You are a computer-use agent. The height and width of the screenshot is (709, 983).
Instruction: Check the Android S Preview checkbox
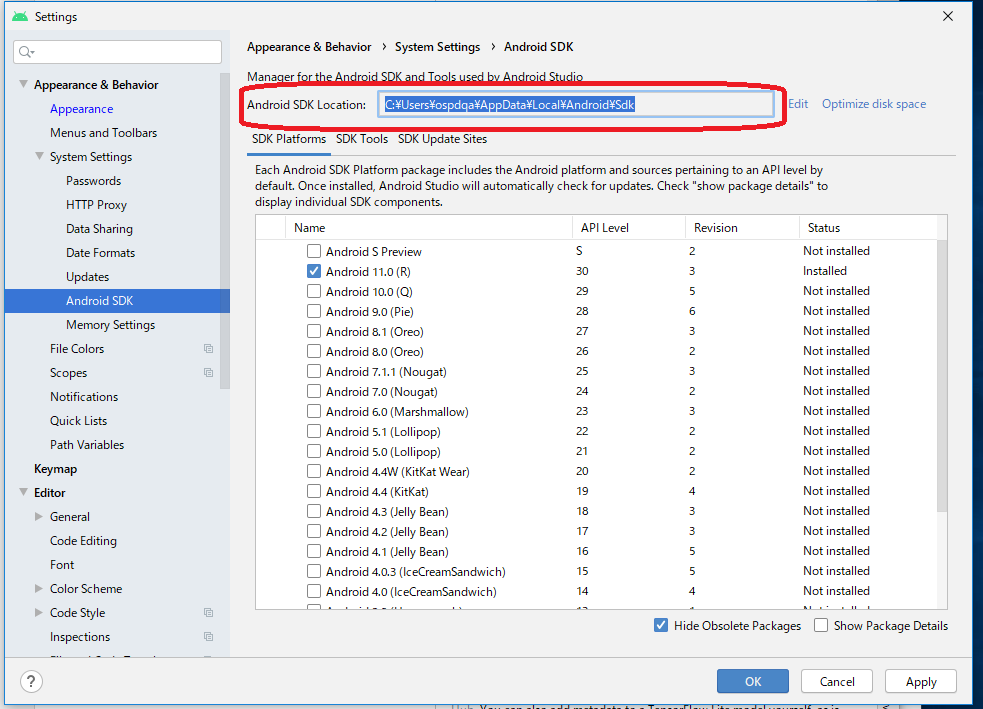pos(313,251)
